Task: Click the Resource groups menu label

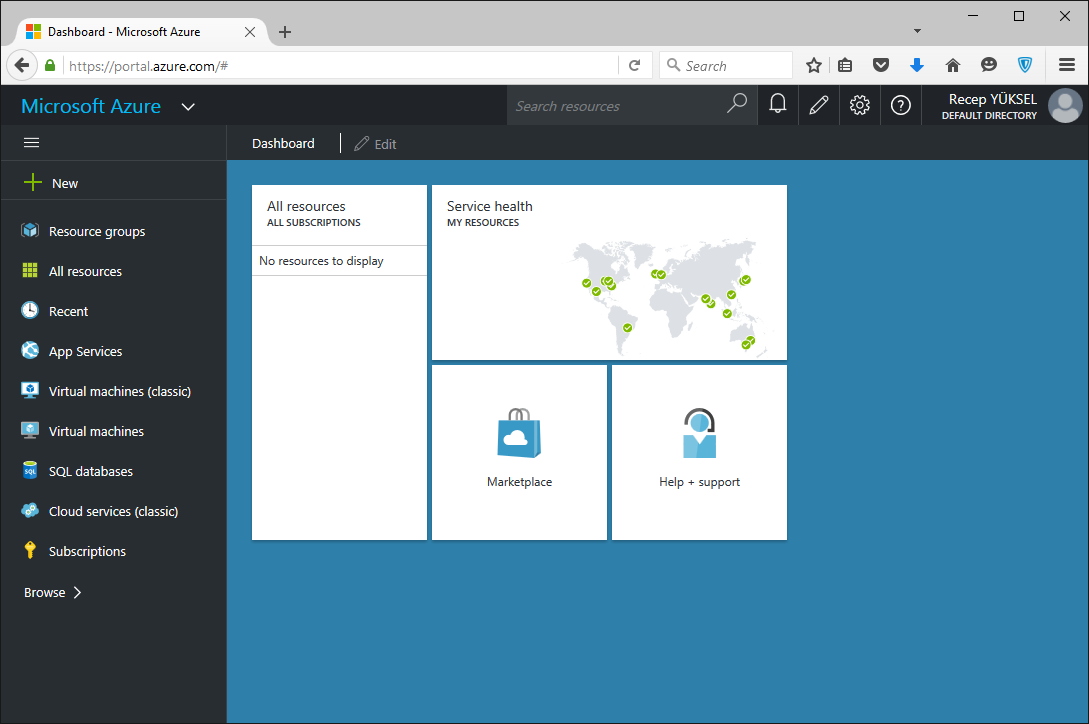Action: [97, 231]
